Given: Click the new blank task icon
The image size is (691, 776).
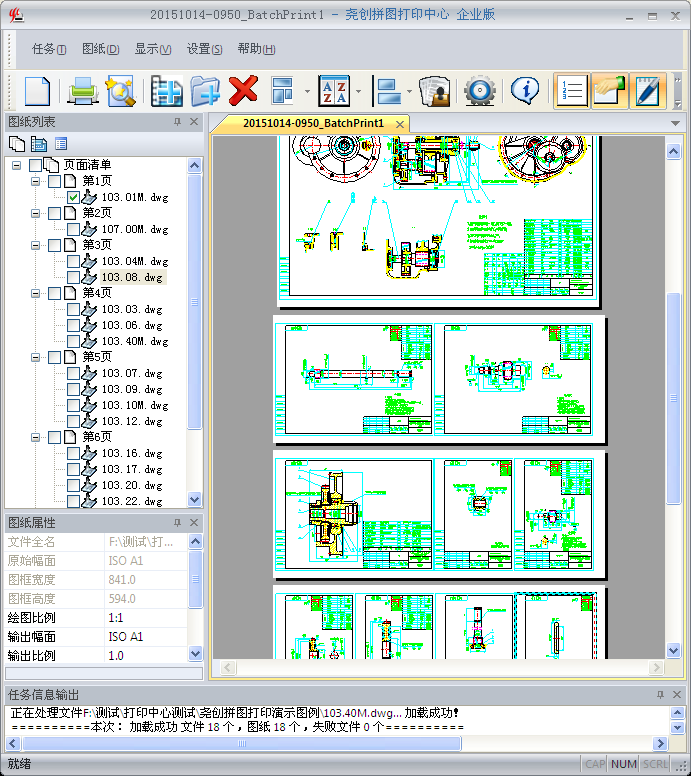Looking at the screenshot, I should pyautogui.click(x=37, y=91).
